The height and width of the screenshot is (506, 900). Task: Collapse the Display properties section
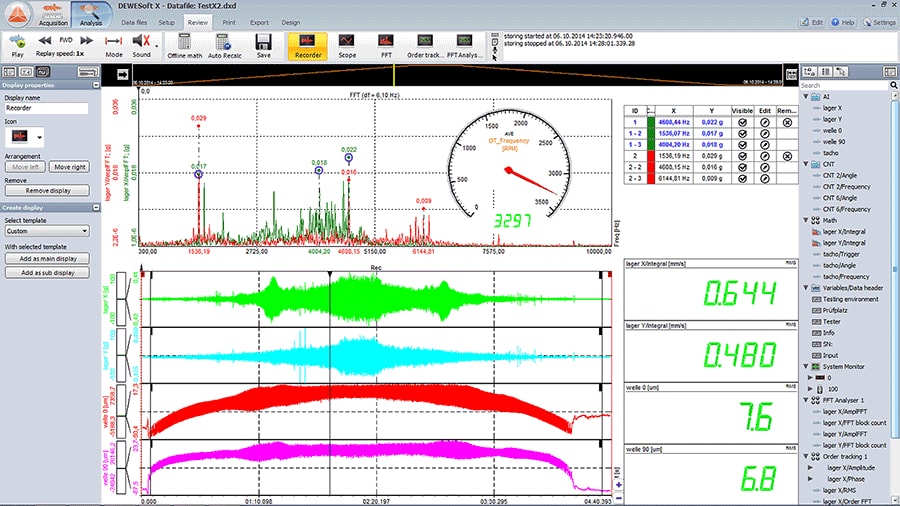[96, 85]
